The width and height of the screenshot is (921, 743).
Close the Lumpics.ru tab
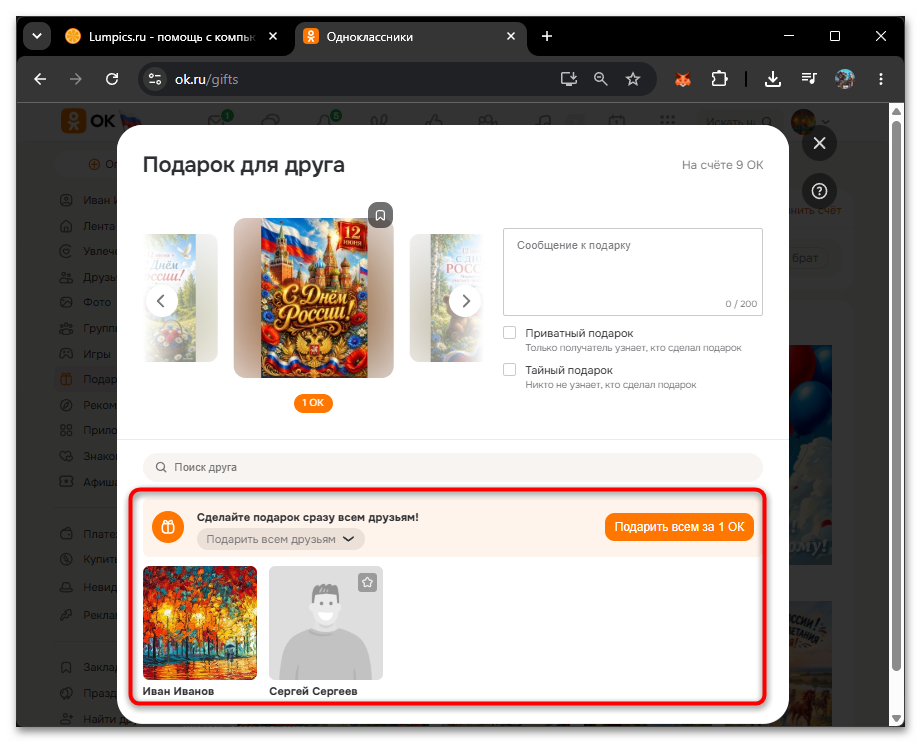[273, 36]
